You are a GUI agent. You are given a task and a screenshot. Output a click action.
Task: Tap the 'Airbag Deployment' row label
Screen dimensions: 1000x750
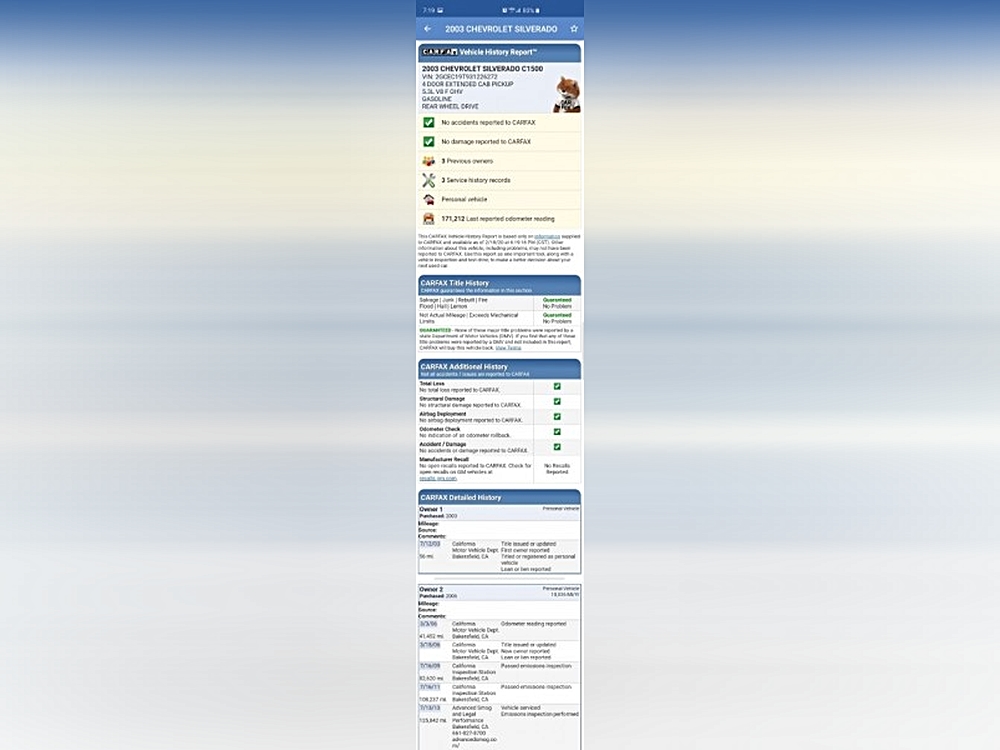click(443, 414)
